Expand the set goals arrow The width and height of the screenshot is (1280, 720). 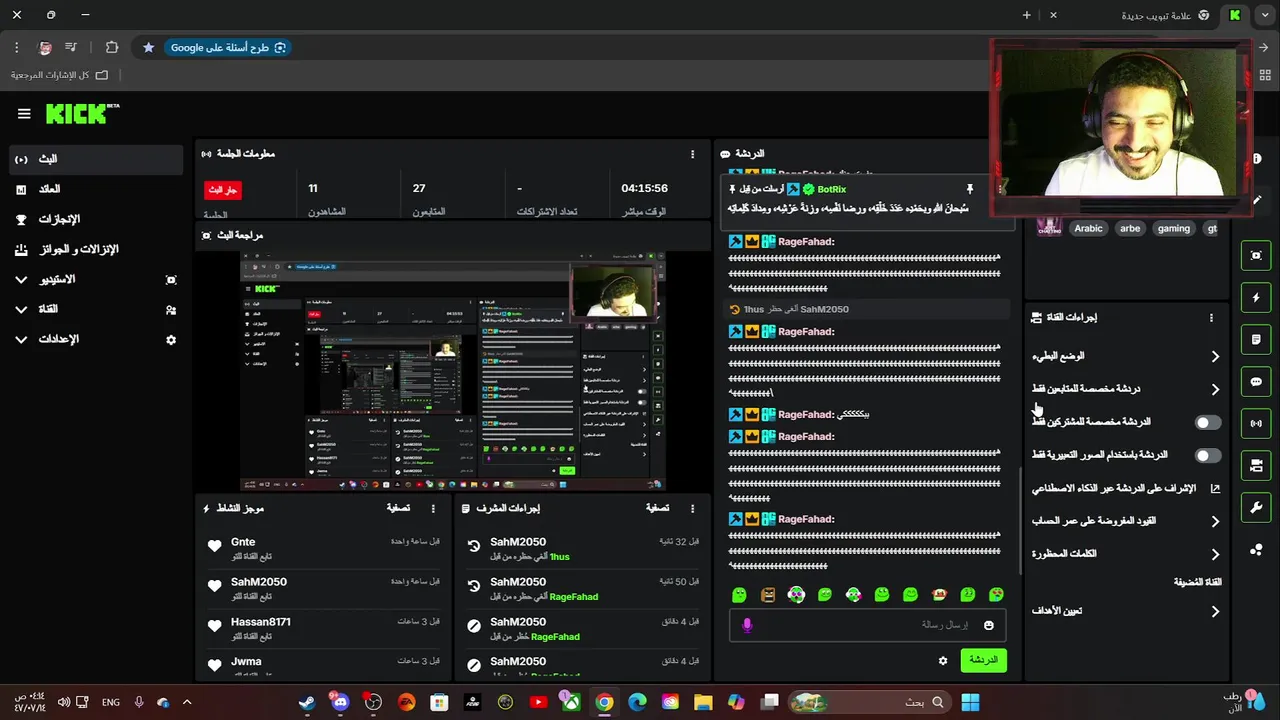click(x=1215, y=611)
